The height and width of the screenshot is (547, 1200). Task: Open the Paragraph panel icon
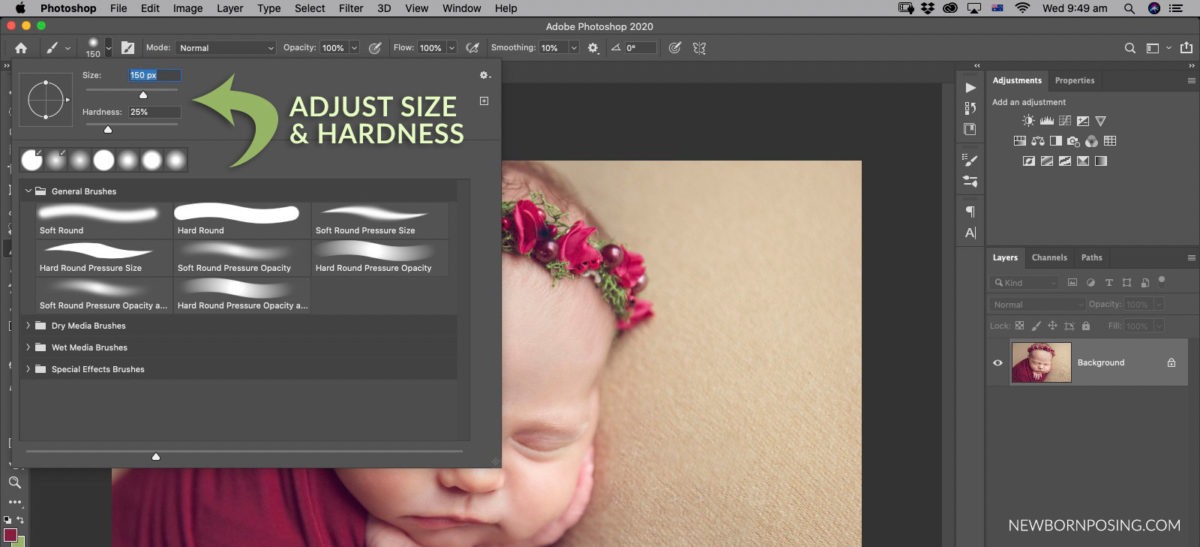(970, 211)
